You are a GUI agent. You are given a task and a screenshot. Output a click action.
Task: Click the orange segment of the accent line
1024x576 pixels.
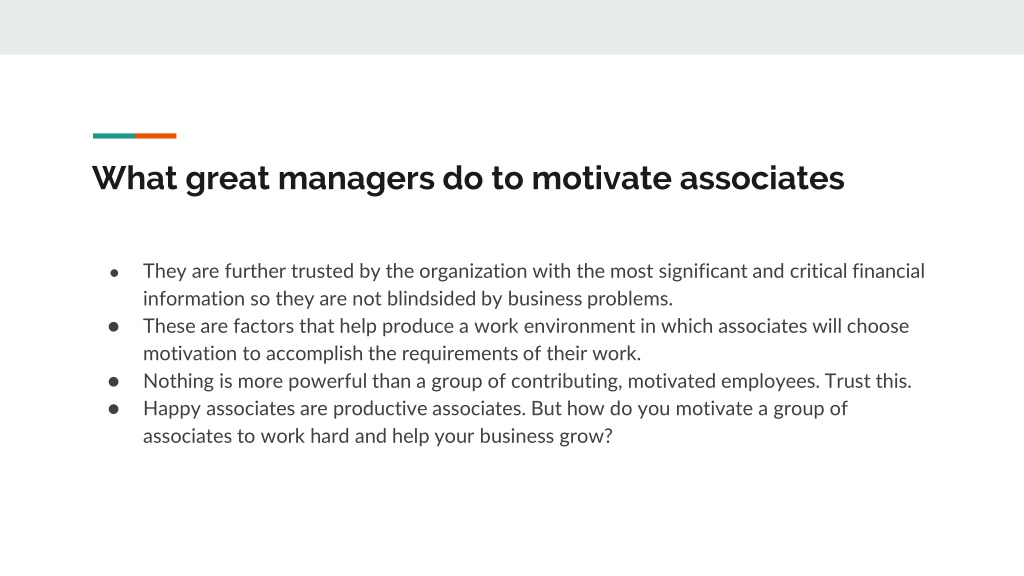[155, 136]
